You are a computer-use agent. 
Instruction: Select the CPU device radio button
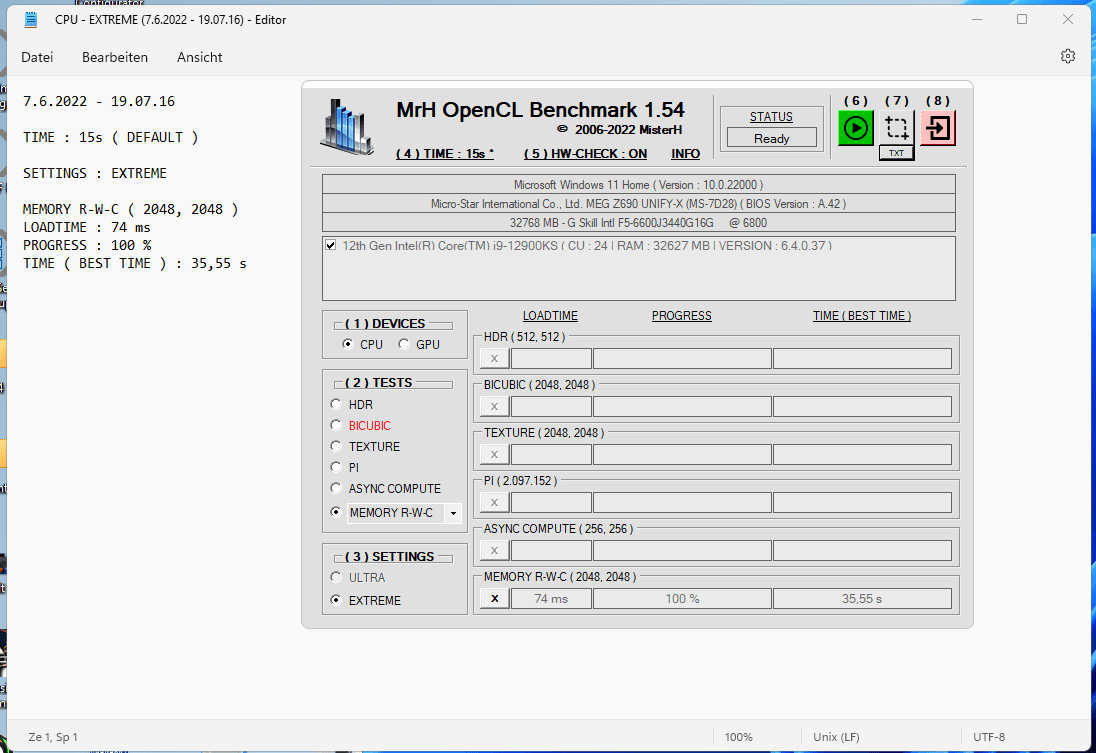pyautogui.click(x=347, y=344)
